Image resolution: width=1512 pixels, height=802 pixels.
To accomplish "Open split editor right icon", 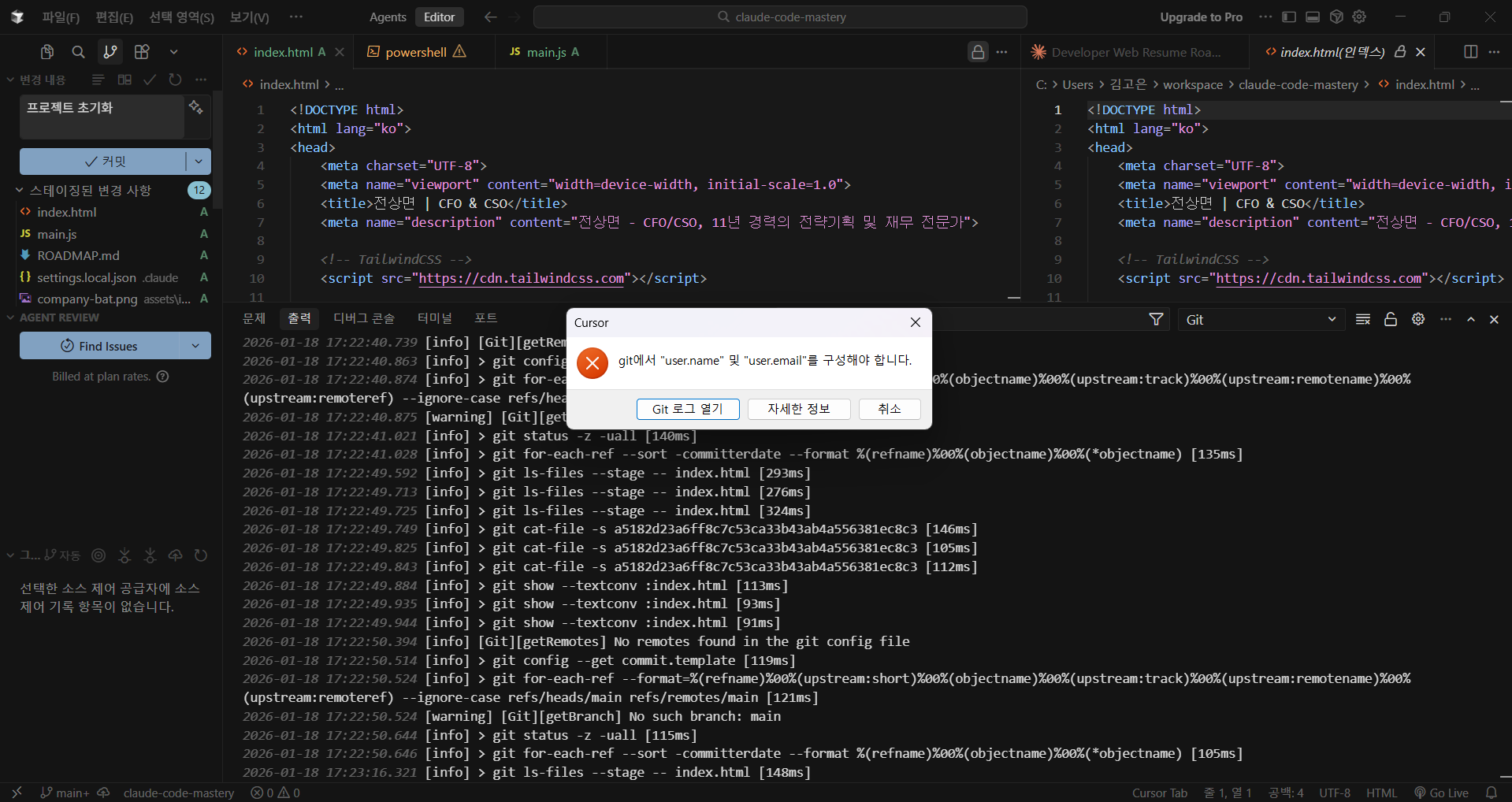I will click(x=1470, y=52).
